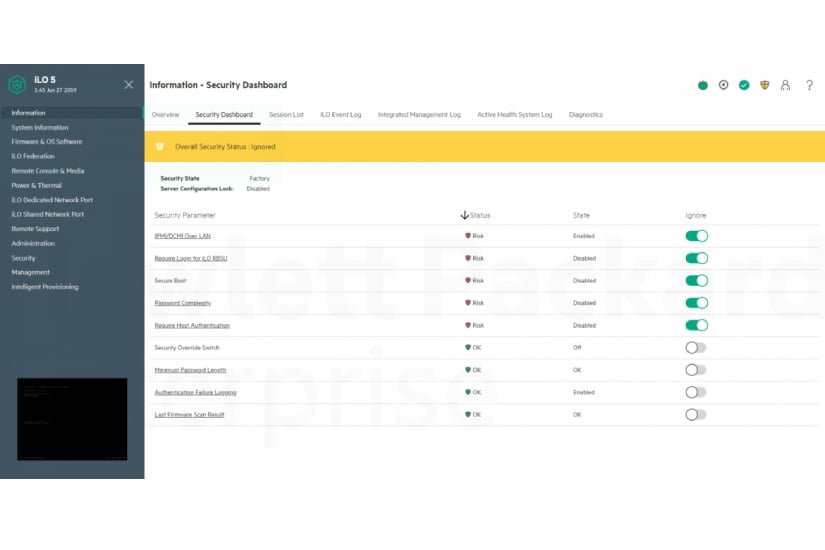The height and width of the screenshot is (550, 825).
Task: Click the green power status icon
Action: (703, 85)
